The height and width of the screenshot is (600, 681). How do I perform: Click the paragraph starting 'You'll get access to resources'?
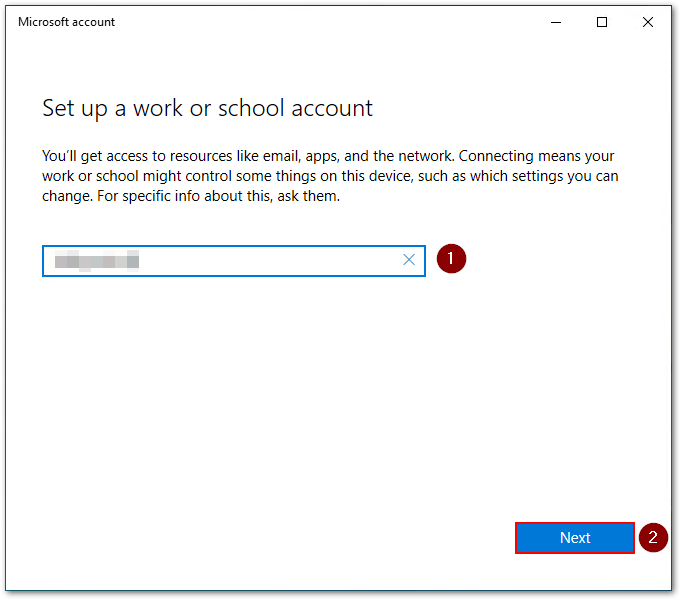click(330, 176)
